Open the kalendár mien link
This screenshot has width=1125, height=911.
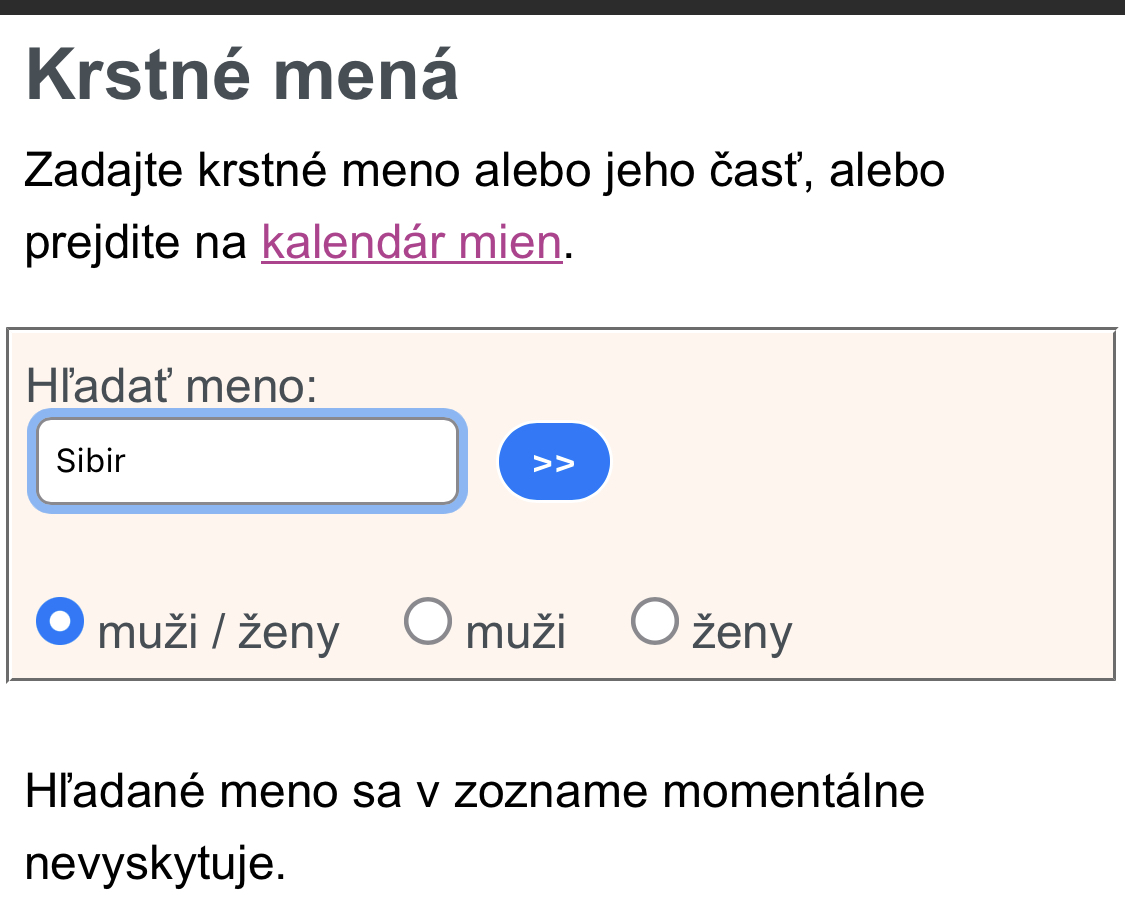click(411, 243)
